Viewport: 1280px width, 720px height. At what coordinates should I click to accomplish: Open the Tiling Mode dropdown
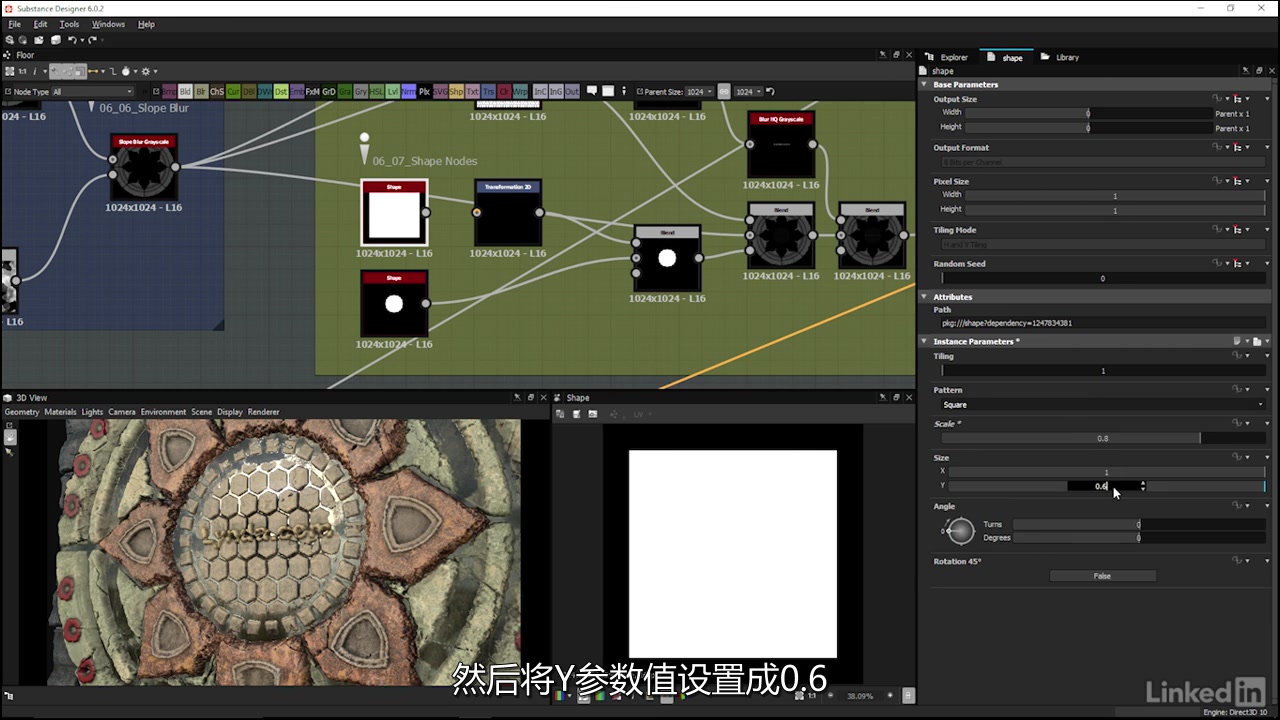(x=1103, y=244)
